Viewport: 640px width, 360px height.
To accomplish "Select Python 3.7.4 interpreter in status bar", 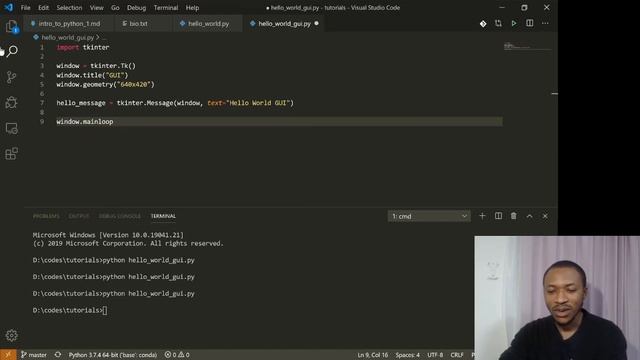I will pos(113,355).
